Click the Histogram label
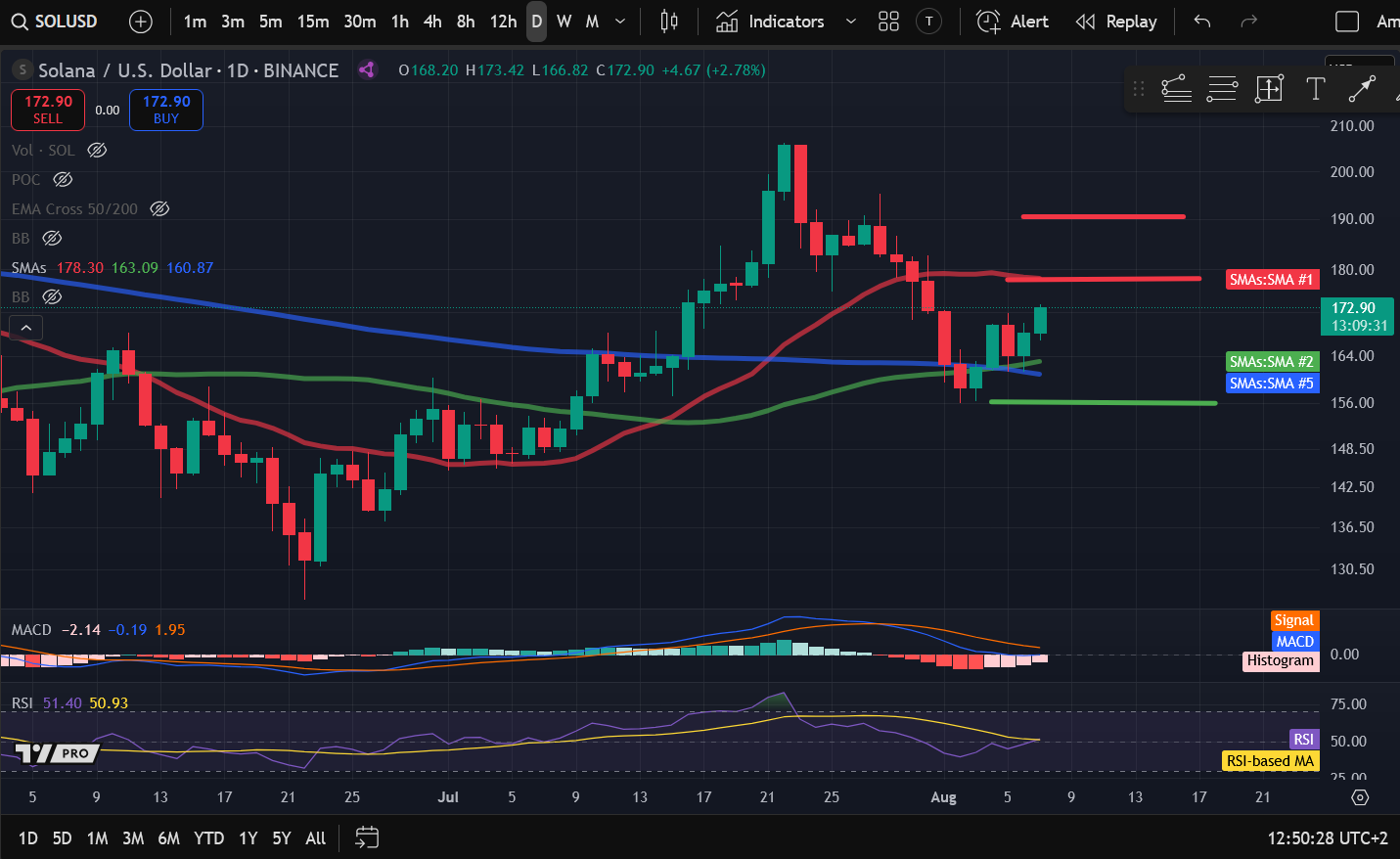This screenshot has height=859, width=1400. click(1281, 661)
